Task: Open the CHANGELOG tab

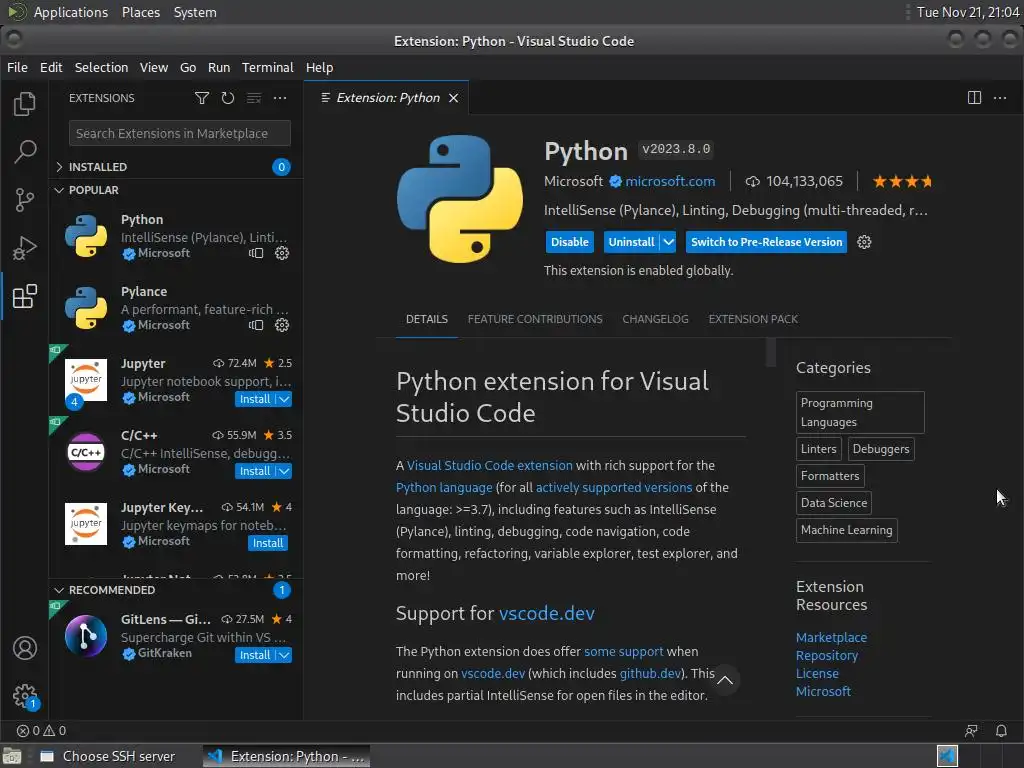Action: tap(655, 319)
